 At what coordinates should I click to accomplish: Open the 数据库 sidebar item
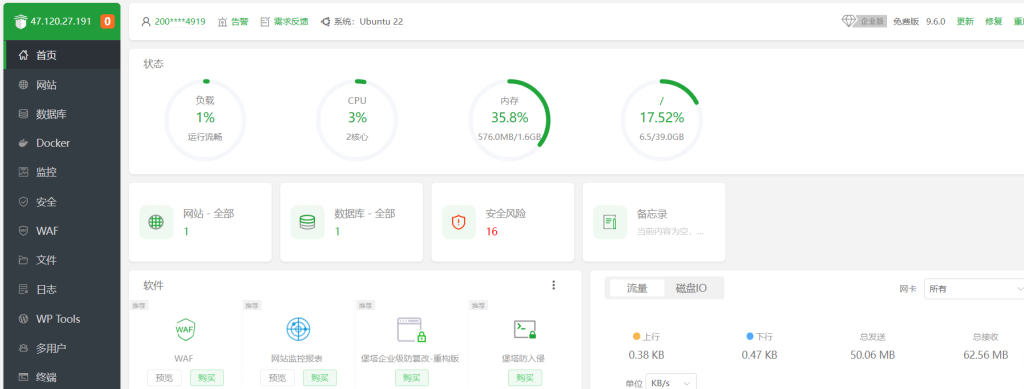[62, 114]
